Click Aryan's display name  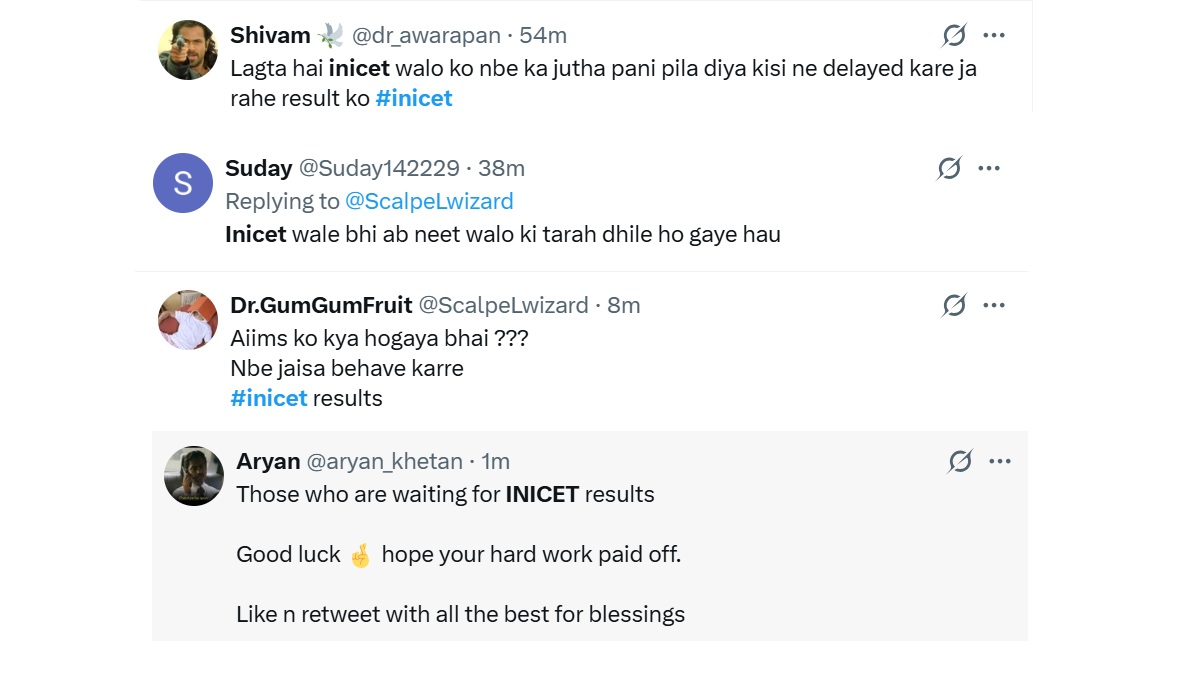point(266,461)
